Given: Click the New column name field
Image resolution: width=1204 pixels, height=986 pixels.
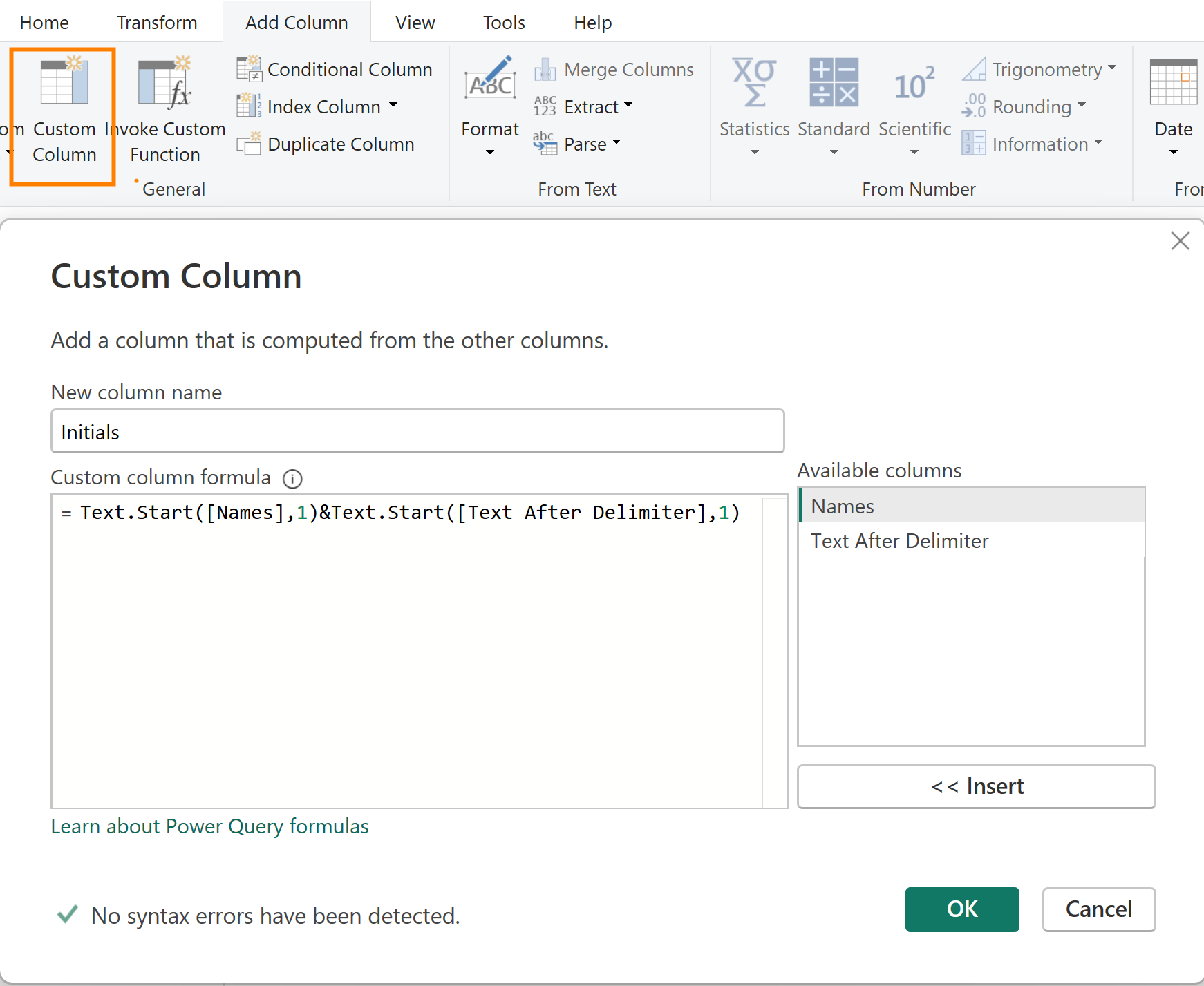Looking at the screenshot, I should click(x=417, y=432).
